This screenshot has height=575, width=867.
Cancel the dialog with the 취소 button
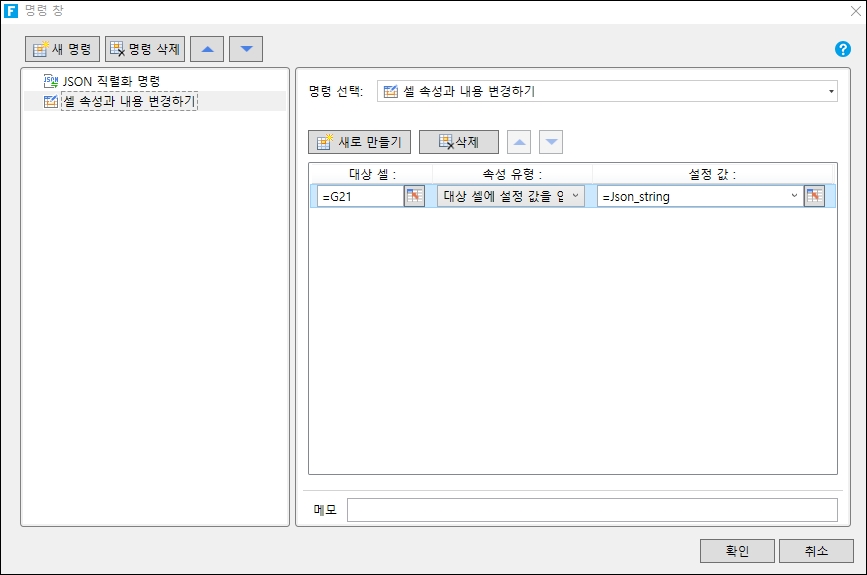815,551
